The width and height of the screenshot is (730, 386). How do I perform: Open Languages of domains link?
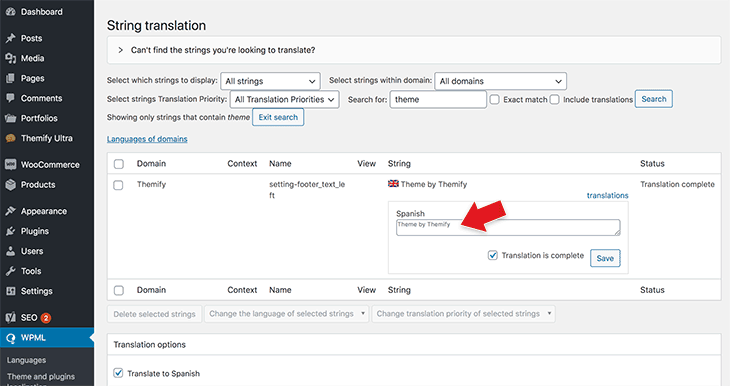(x=147, y=139)
